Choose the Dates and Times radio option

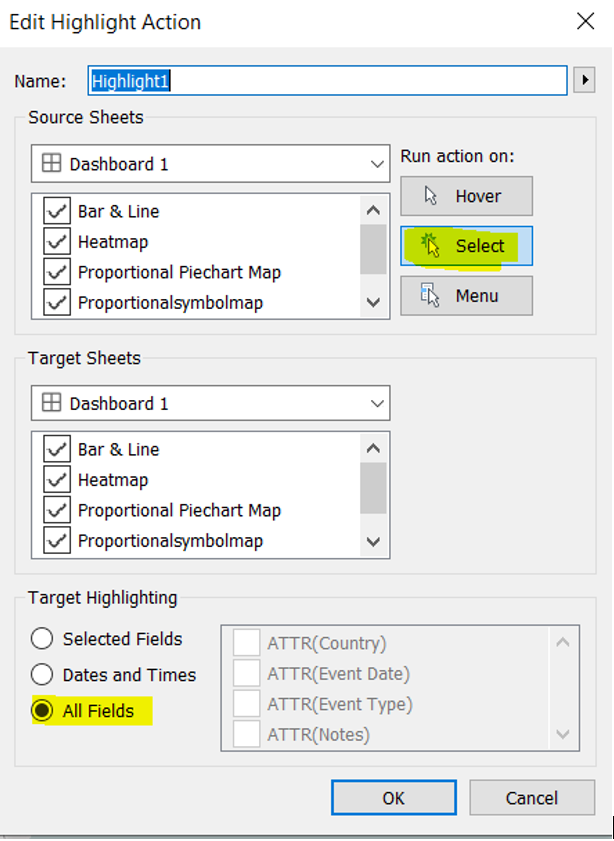coord(42,675)
